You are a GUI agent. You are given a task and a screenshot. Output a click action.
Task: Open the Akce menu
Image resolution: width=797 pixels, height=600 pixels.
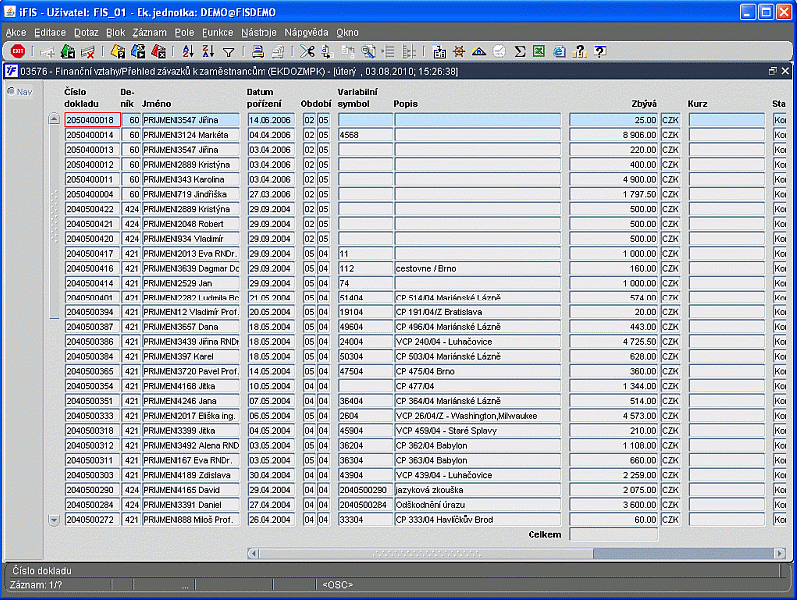point(16,33)
